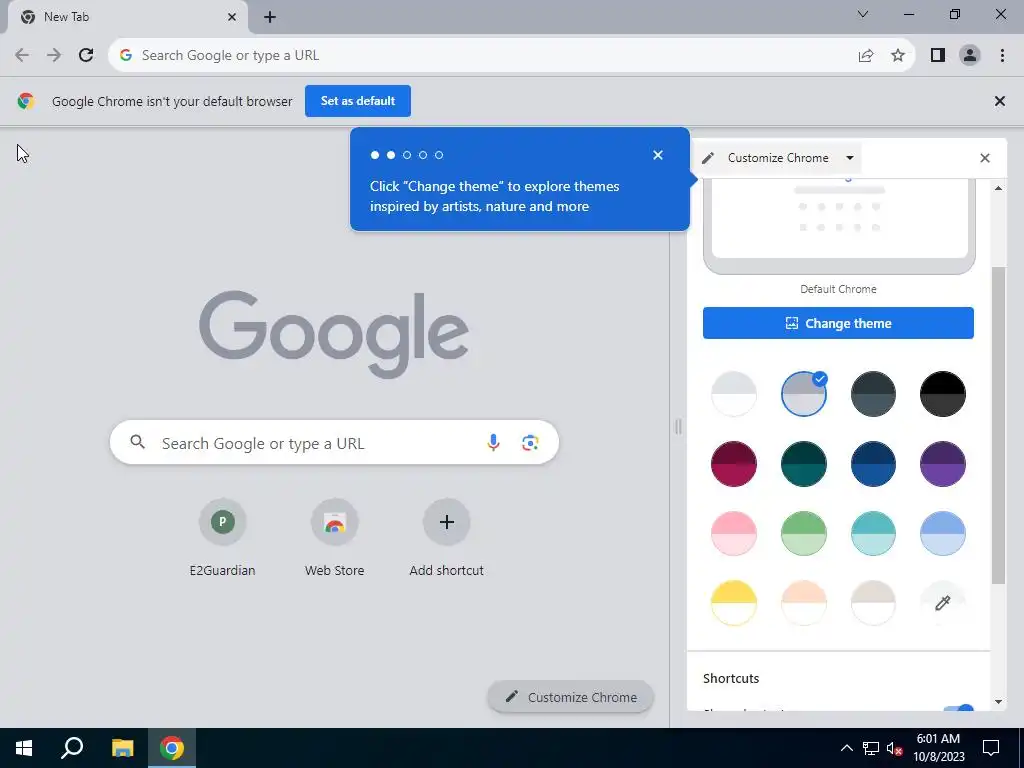Go back using the back arrow
1024x768 pixels.
(x=22, y=56)
